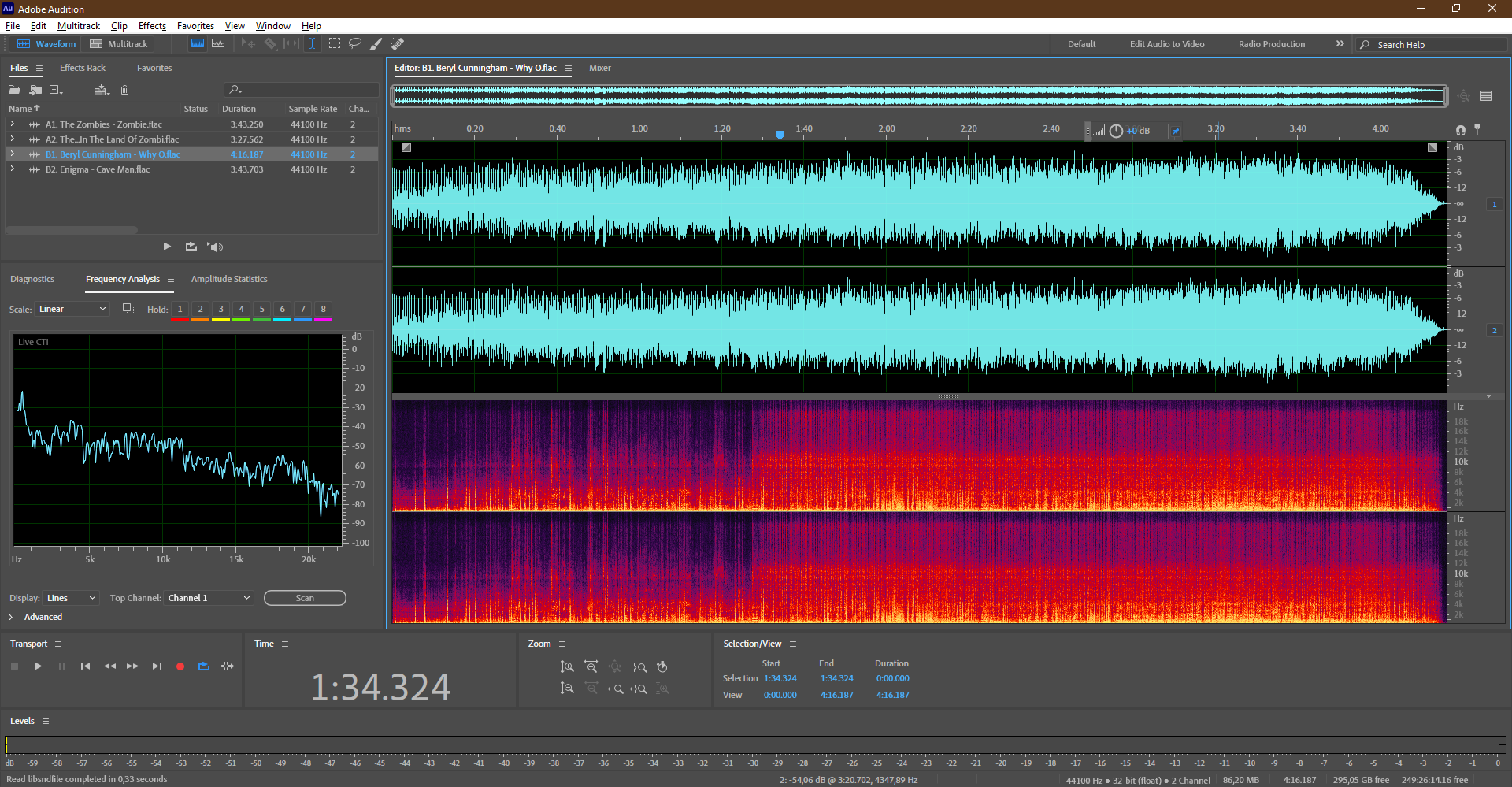The height and width of the screenshot is (787, 1512).
Task: Select the Radio Production workspace
Action: pos(1272,44)
